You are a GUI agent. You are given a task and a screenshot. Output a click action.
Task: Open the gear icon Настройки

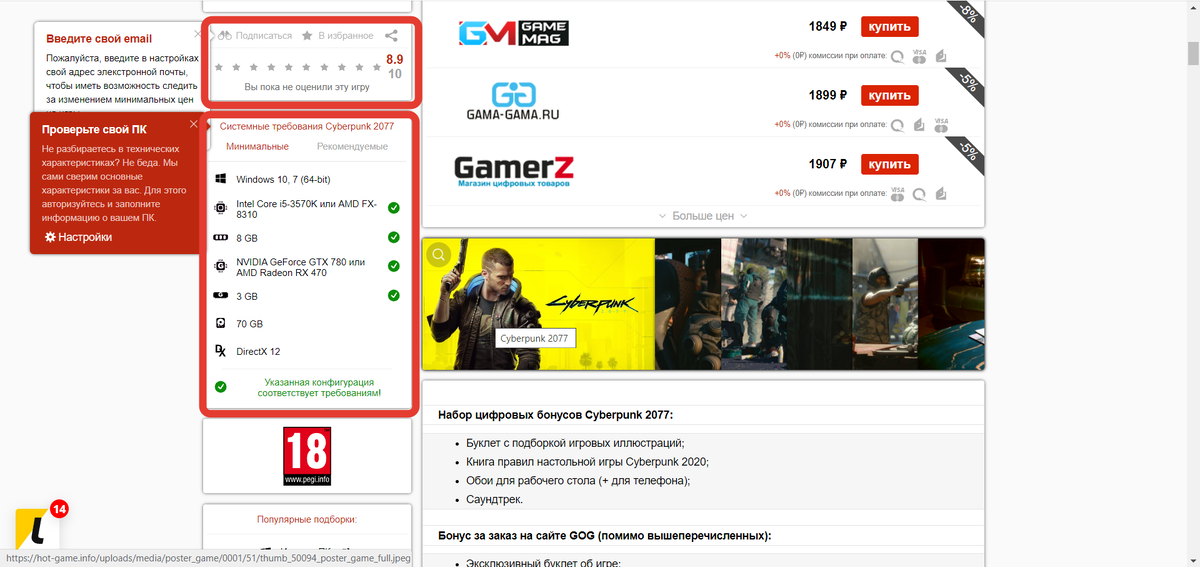pos(50,237)
